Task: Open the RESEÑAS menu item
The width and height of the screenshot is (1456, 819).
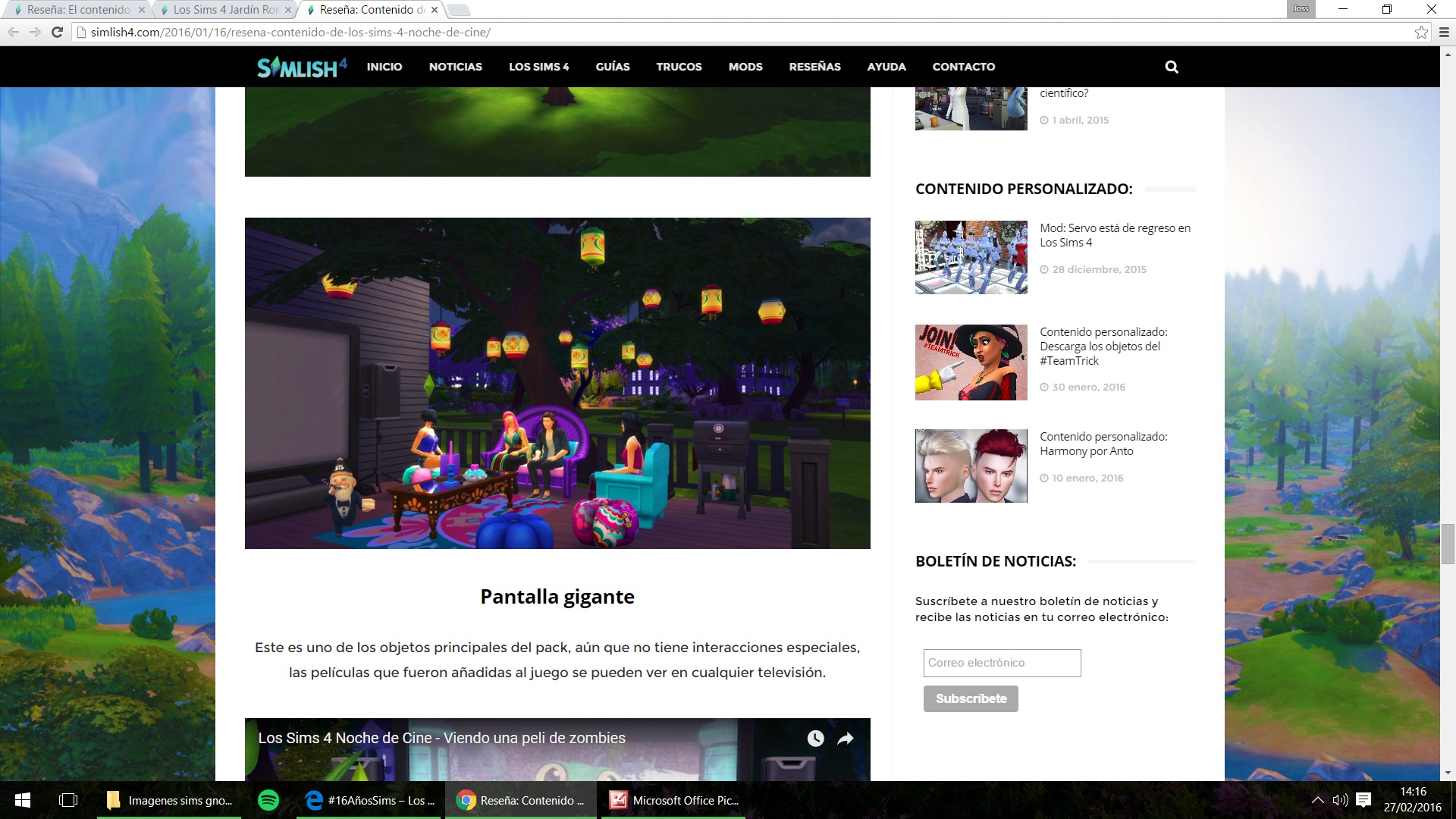Action: click(814, 67)
